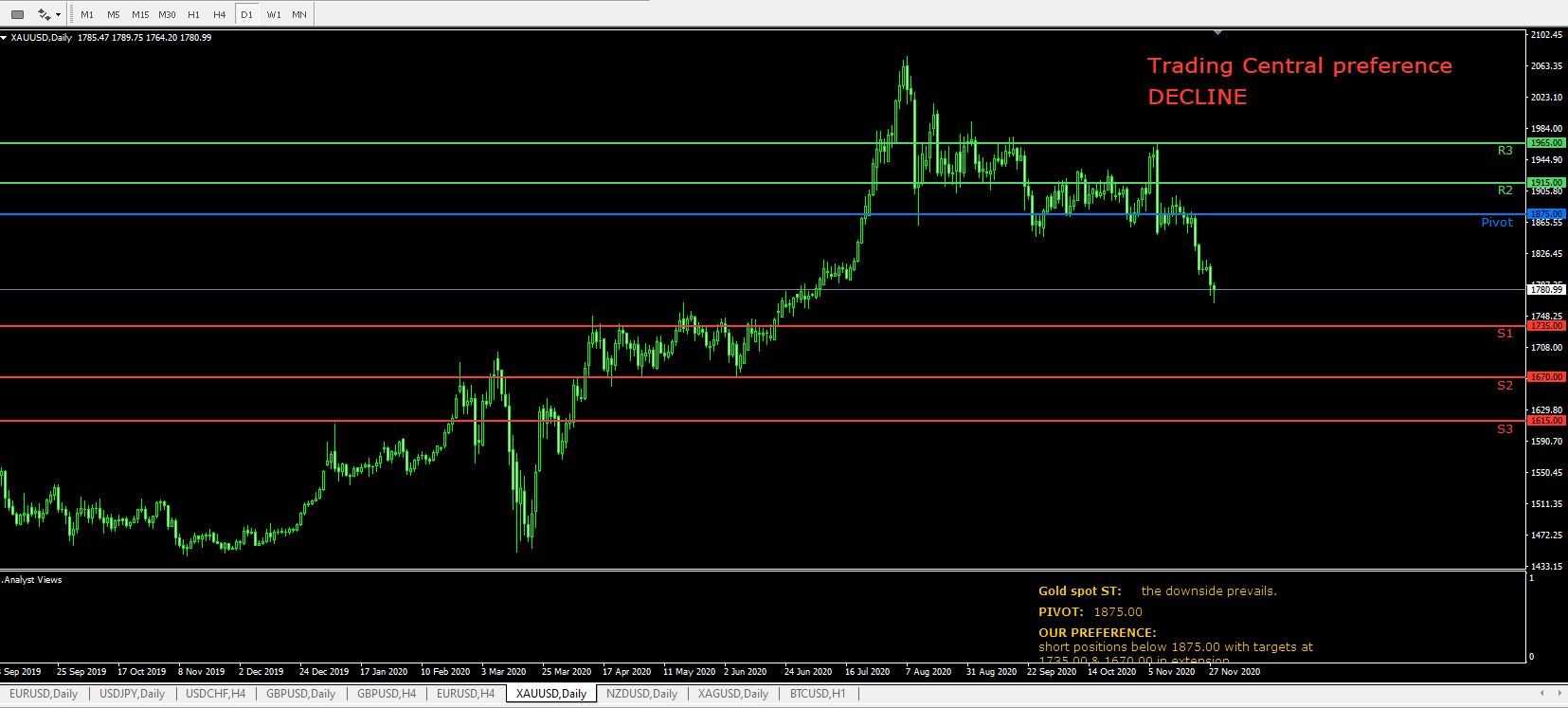This screenshot has width=1568, height=708.
Task: Select the S2 support line label
Action: (1505, 386)
